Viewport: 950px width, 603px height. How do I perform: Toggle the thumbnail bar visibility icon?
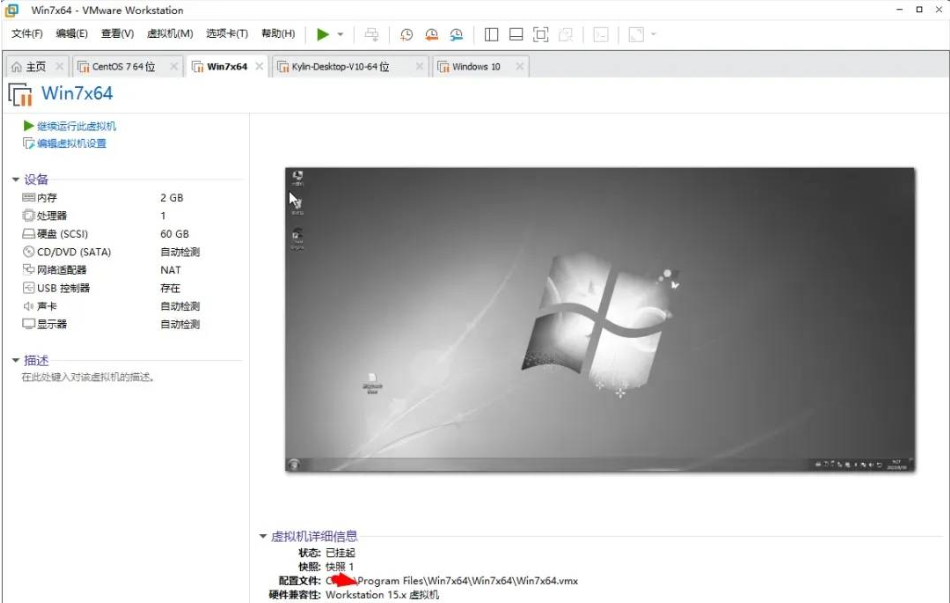click(514, 34)
